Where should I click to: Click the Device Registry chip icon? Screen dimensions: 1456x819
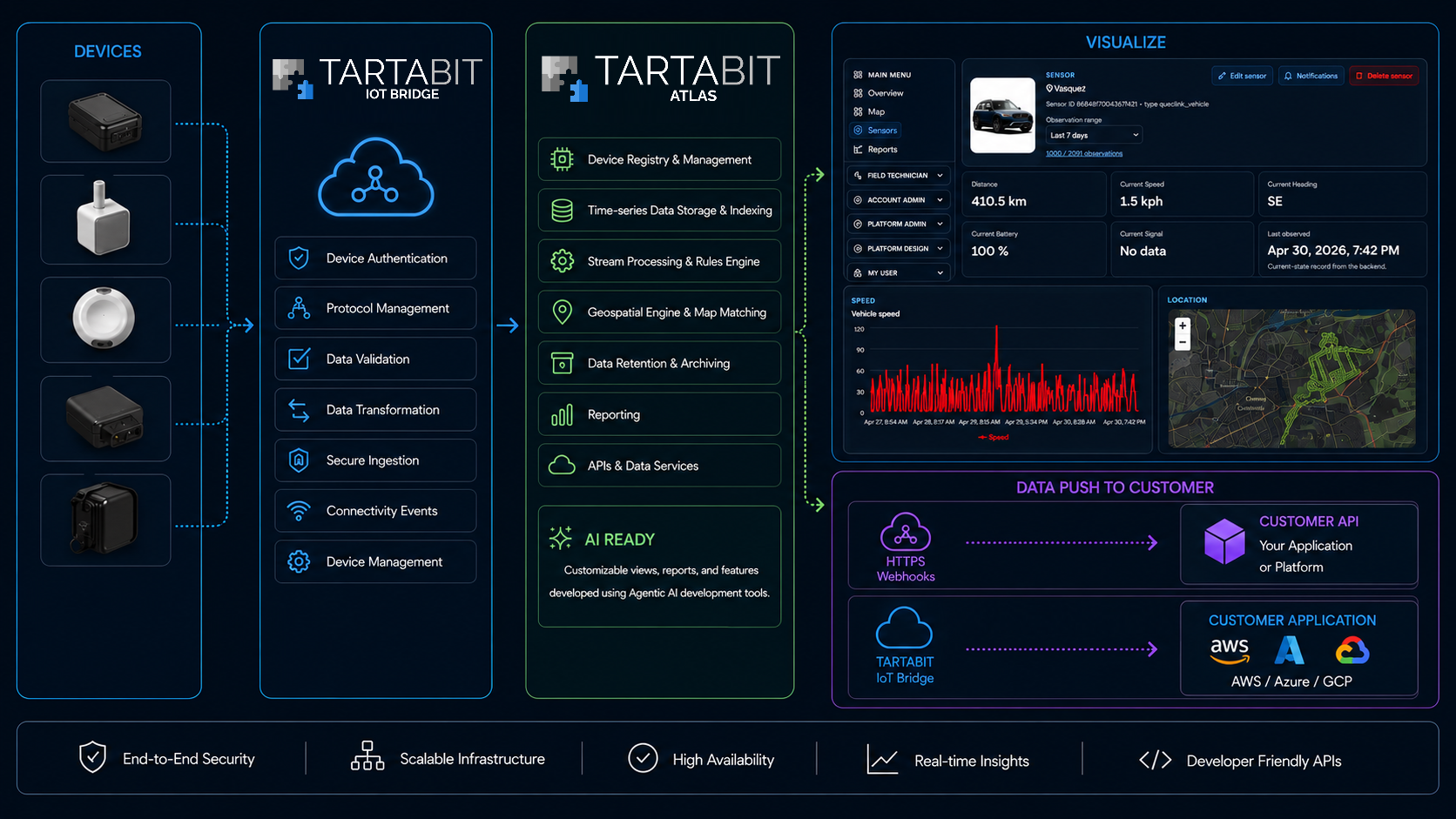[563, 159]
